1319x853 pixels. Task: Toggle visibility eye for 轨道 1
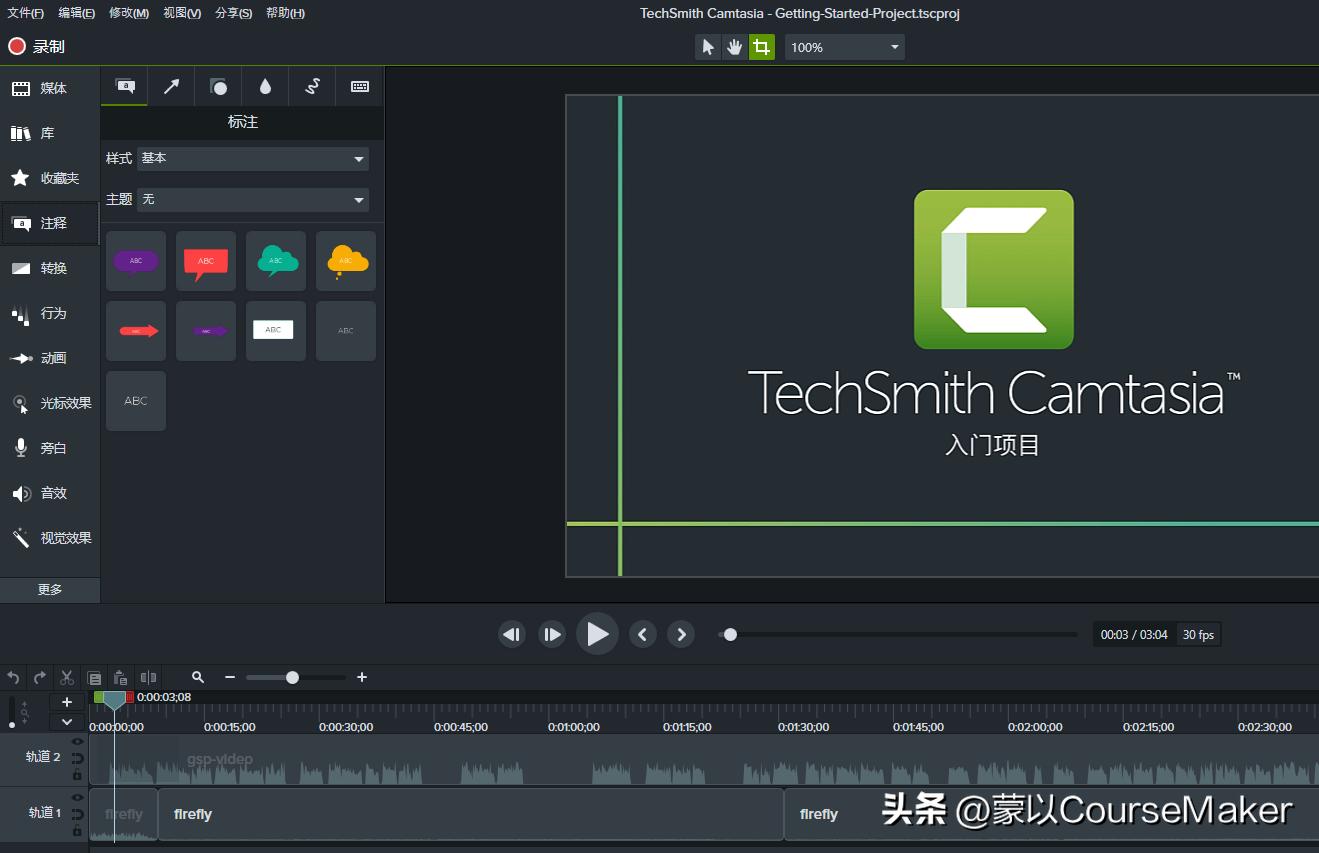(x=77, y=798)
